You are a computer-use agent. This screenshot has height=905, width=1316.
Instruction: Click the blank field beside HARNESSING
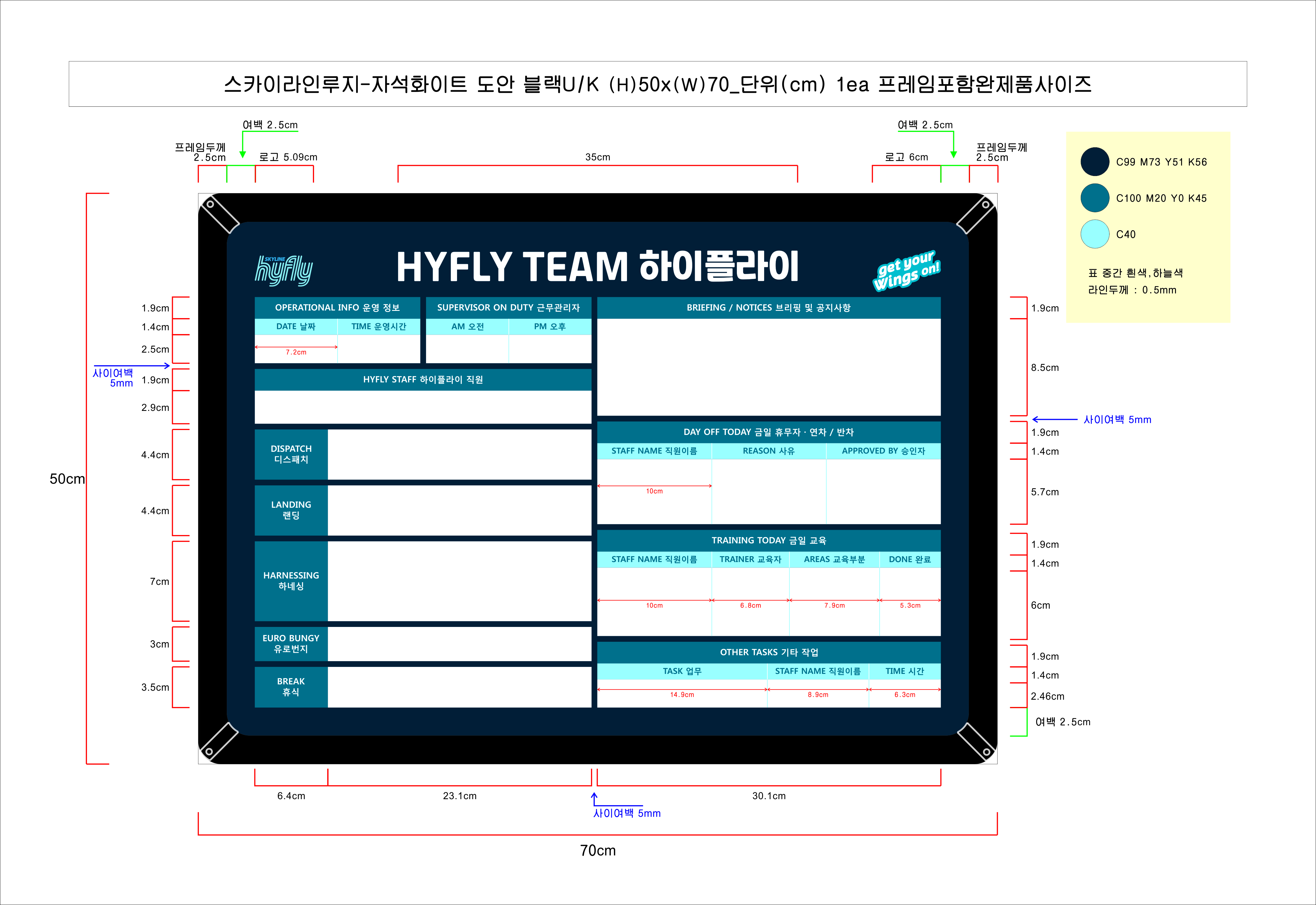tap(459, 581)
